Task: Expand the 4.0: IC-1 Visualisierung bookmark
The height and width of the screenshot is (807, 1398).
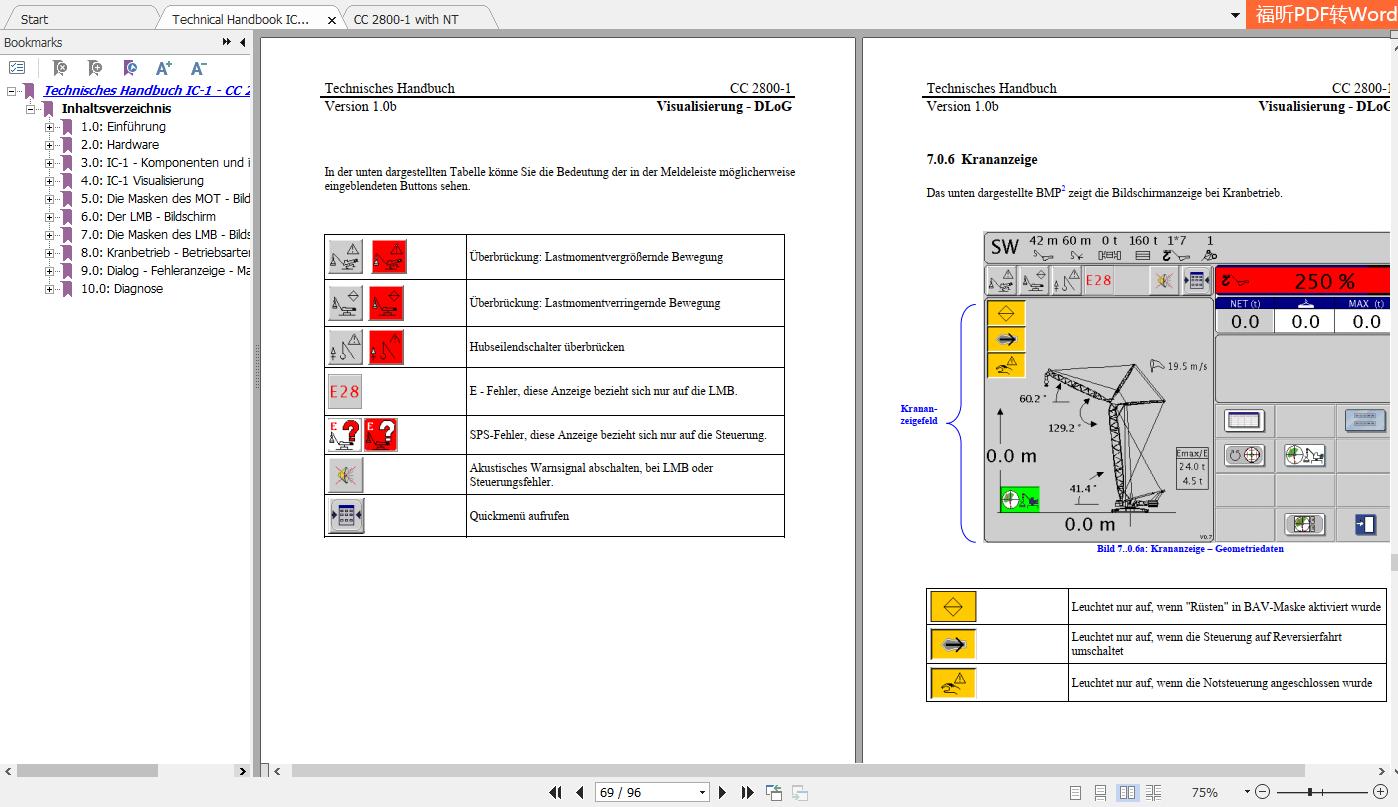Action: [x=48, y=180]
